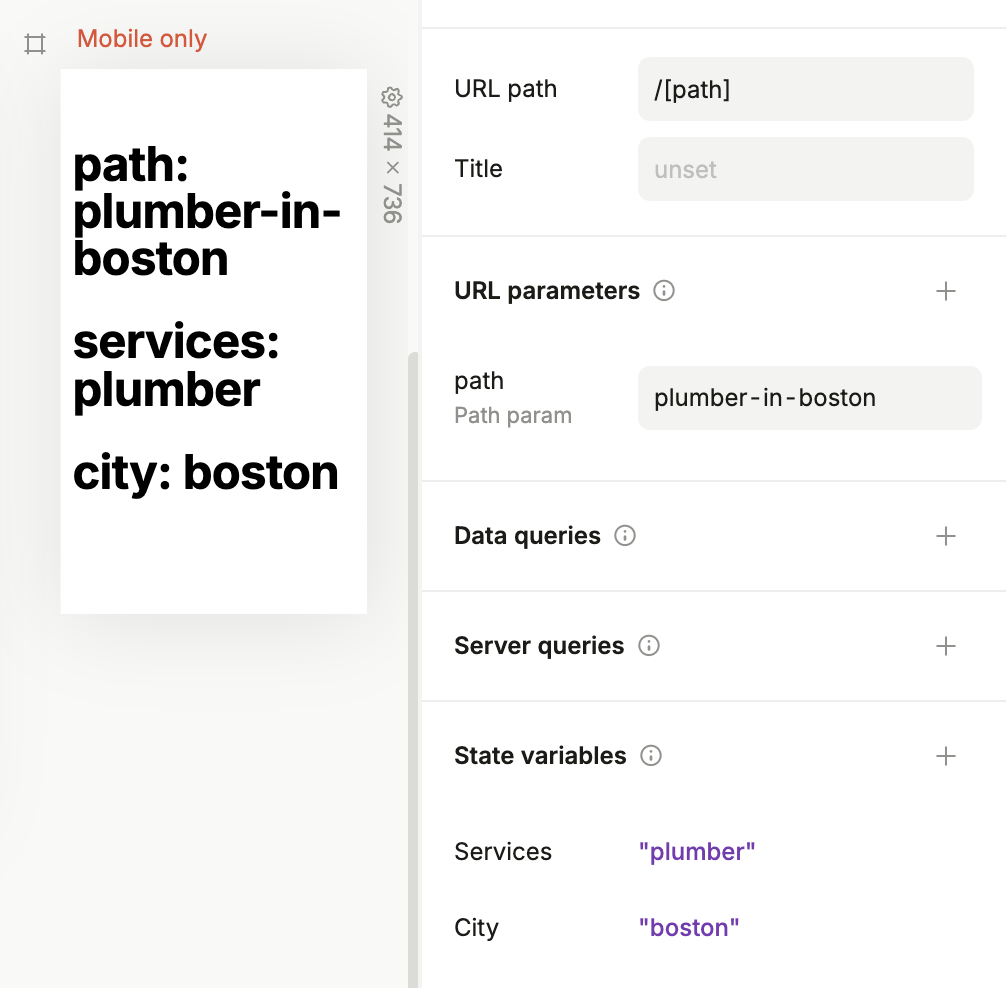
Task: Select the city: boston heading text
Action: tap(206, 472)
